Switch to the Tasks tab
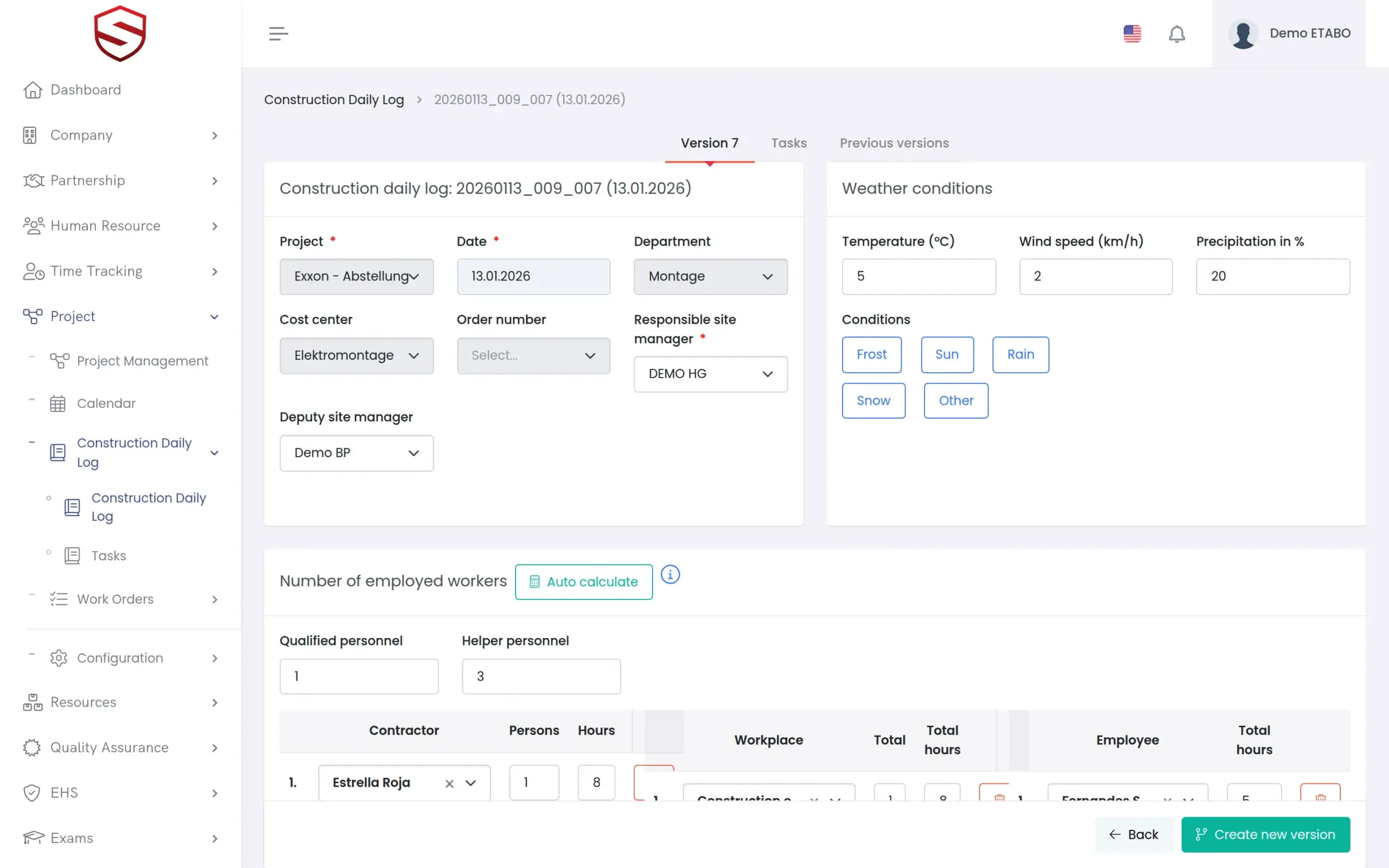 coord(788,143)
